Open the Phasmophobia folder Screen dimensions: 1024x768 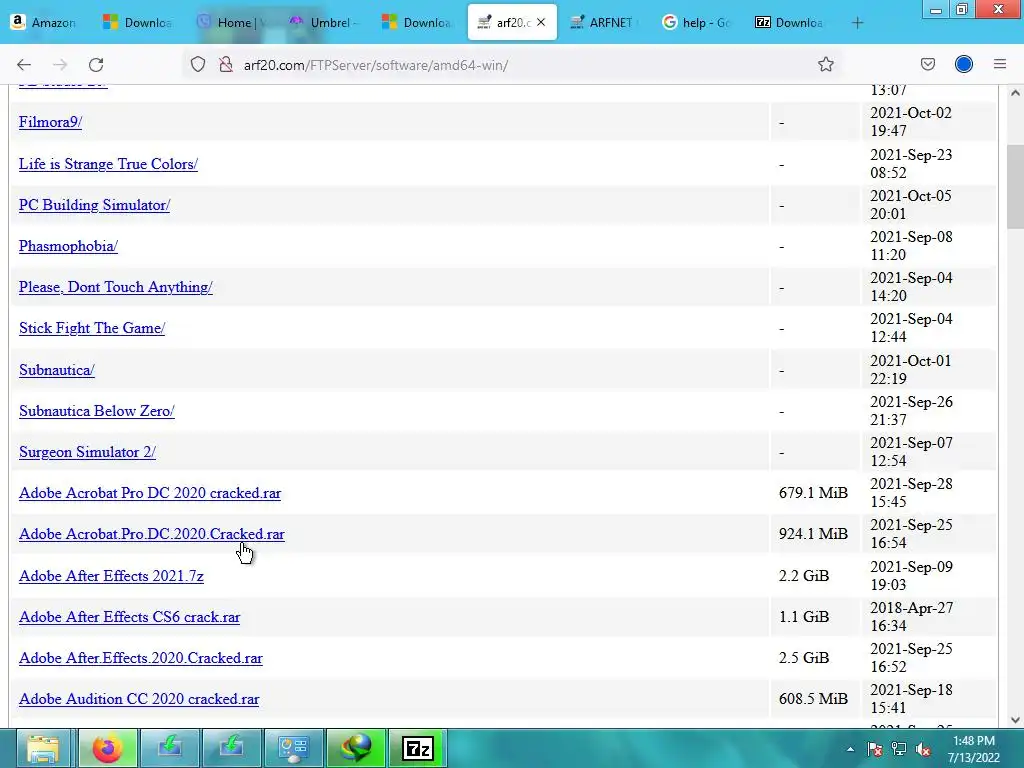pyautogui.click(x=69, y=246)
